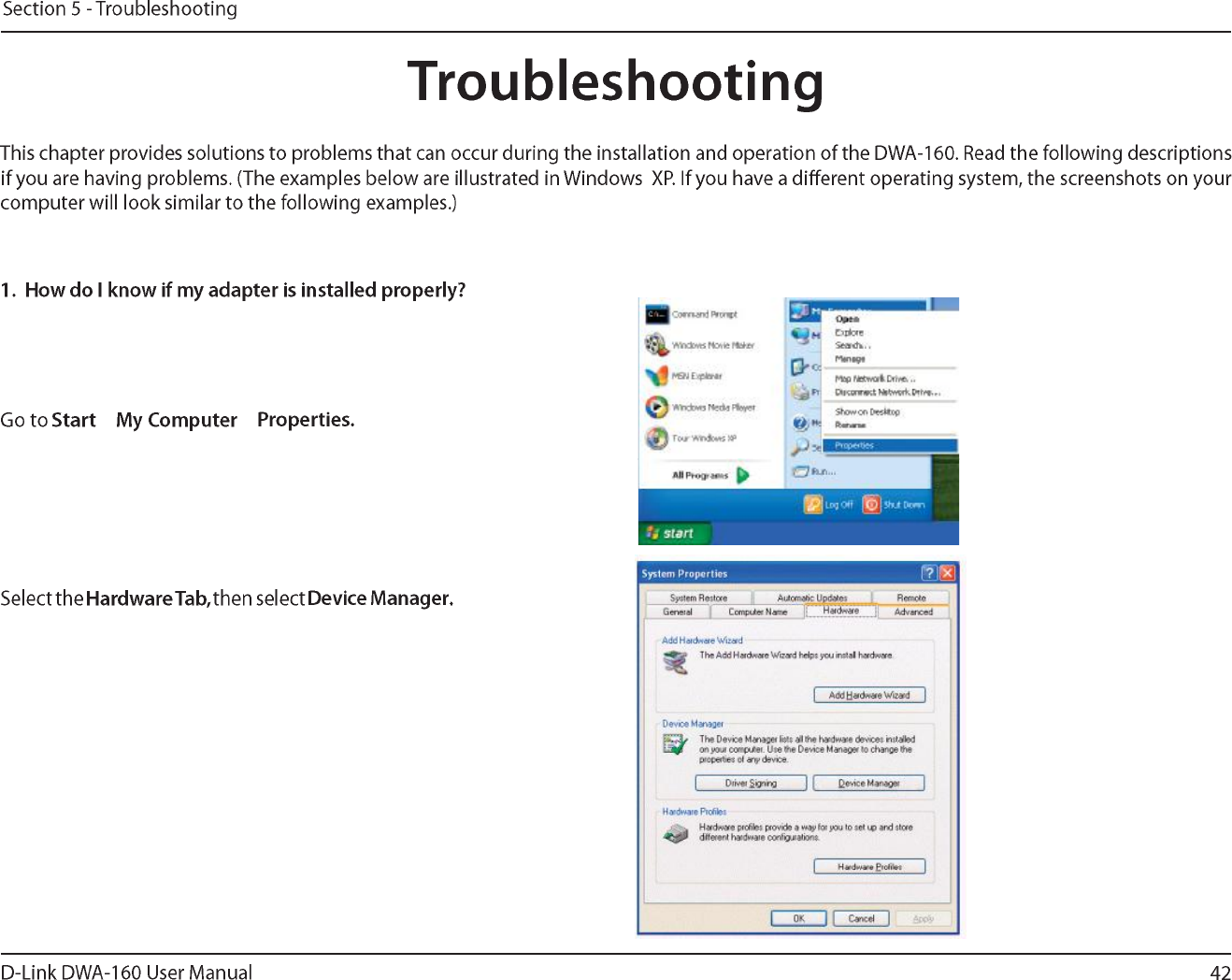The height and width of the screenshot is (980, 1232).
Task: Open the Run... item in Start menu
Action: [x=813, y=472]
